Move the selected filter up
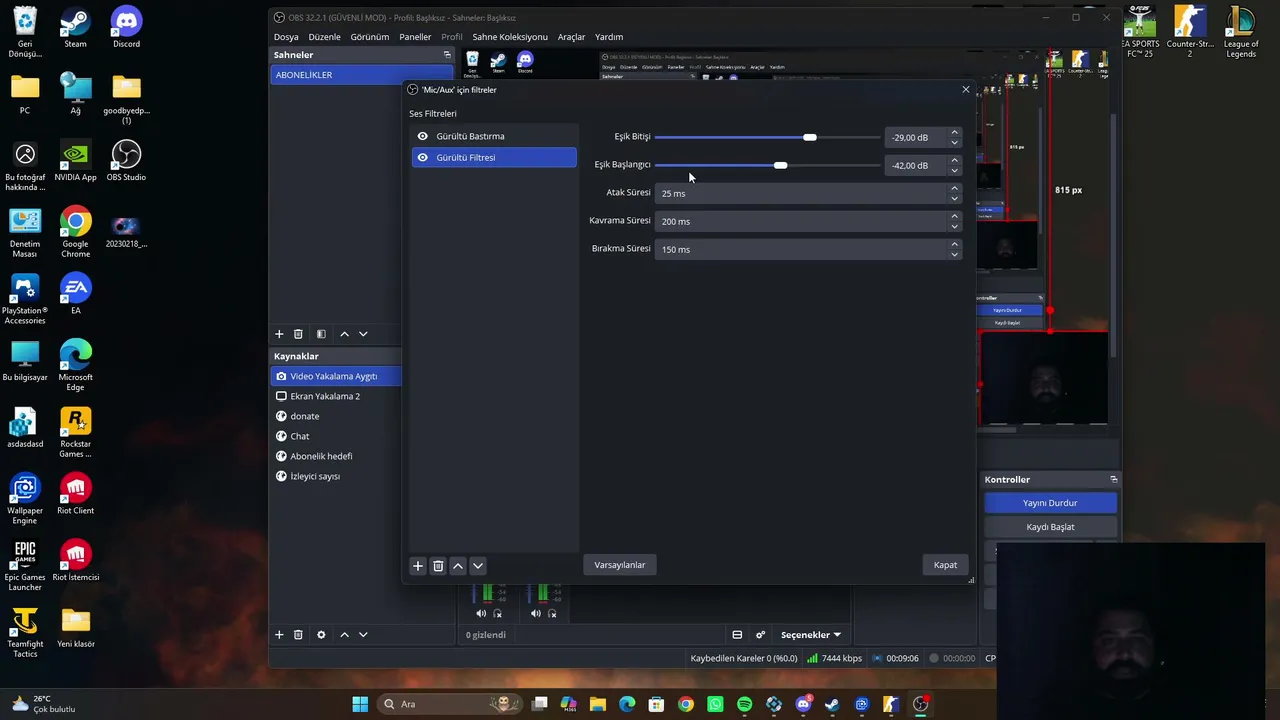The height and width of the screenshot is (720, 1280). coord(458,566)
